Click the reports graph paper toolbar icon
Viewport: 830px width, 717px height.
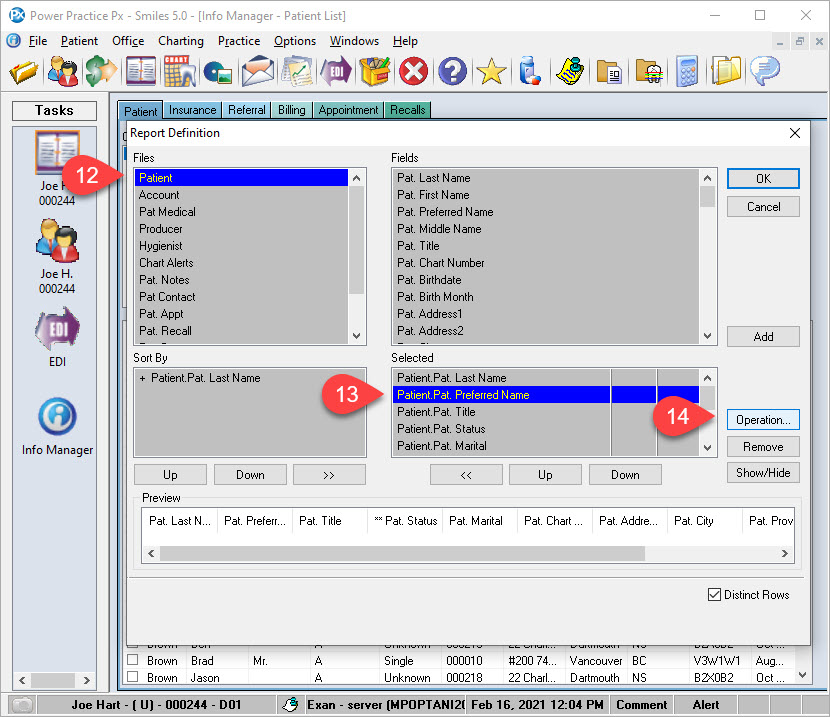click(x=296, y=71)
